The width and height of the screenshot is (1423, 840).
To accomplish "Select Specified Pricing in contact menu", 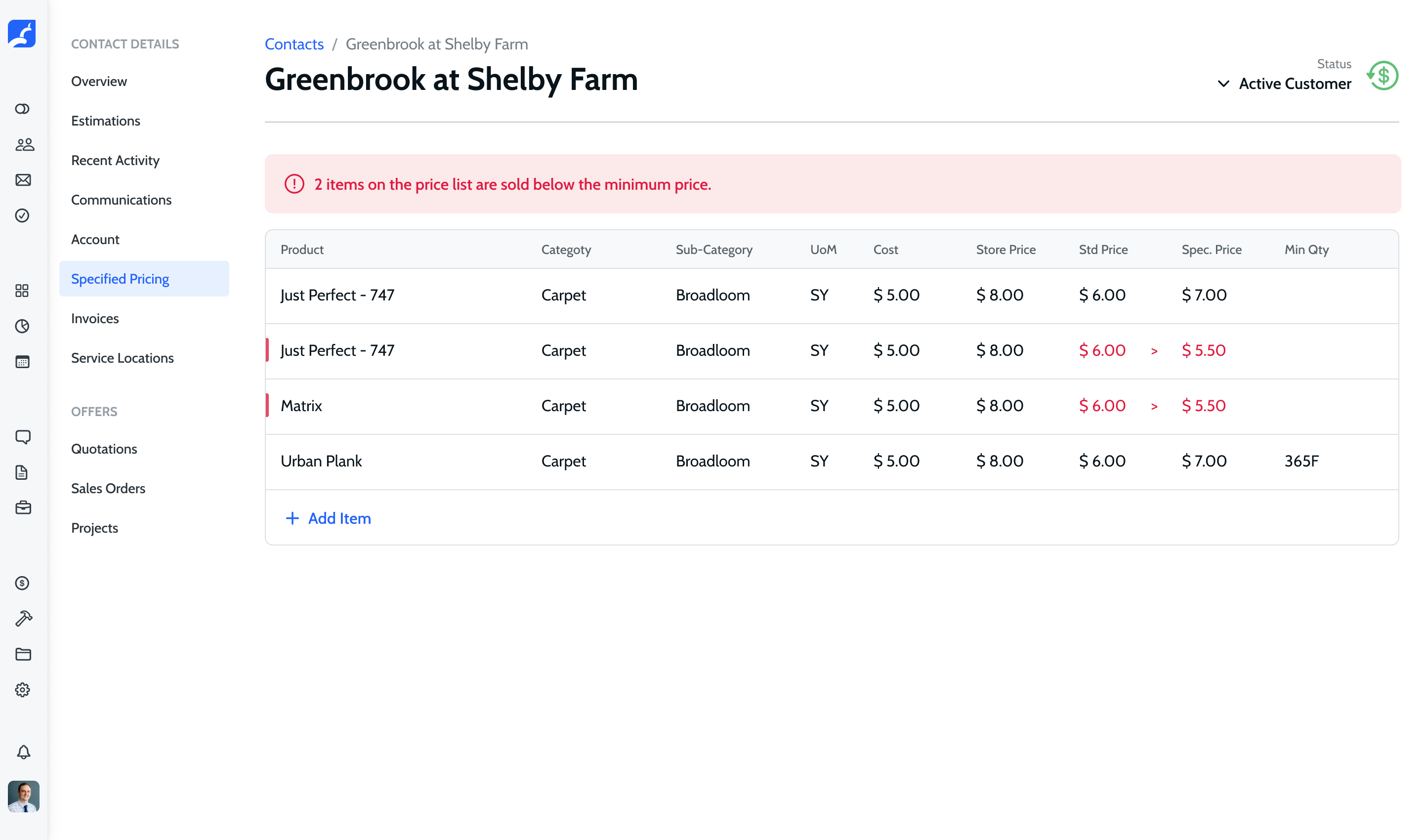I will click(120, 279).
